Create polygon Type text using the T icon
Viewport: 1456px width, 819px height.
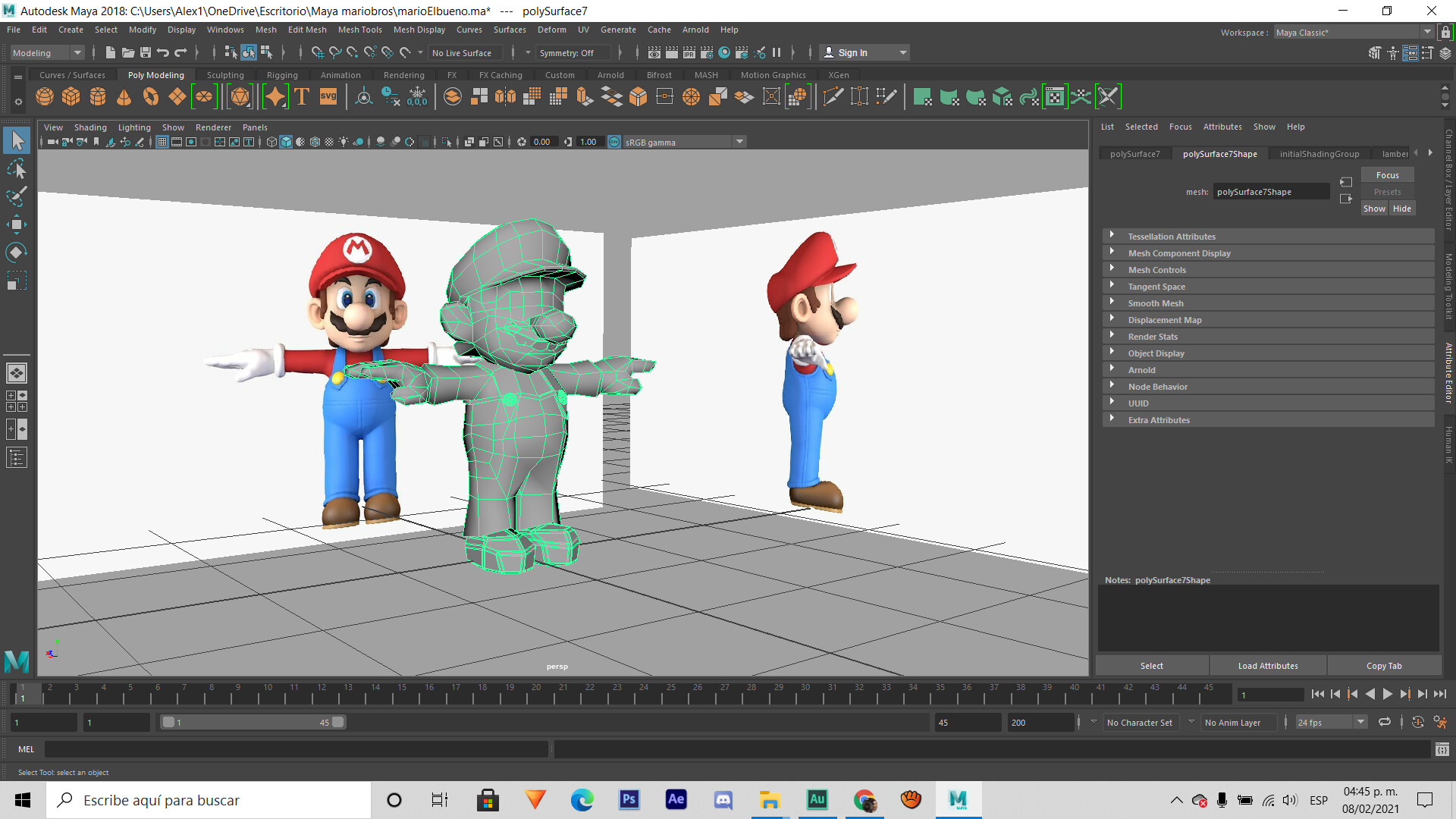301,96
